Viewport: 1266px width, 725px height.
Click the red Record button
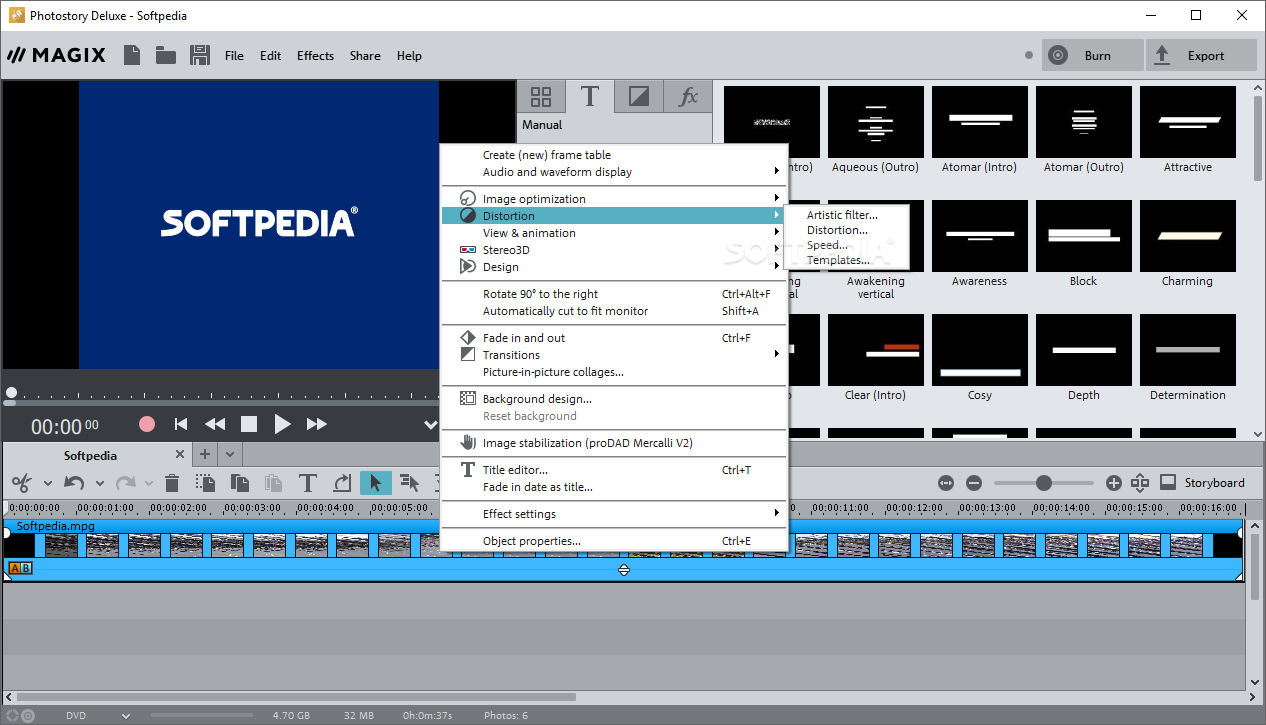147,424
